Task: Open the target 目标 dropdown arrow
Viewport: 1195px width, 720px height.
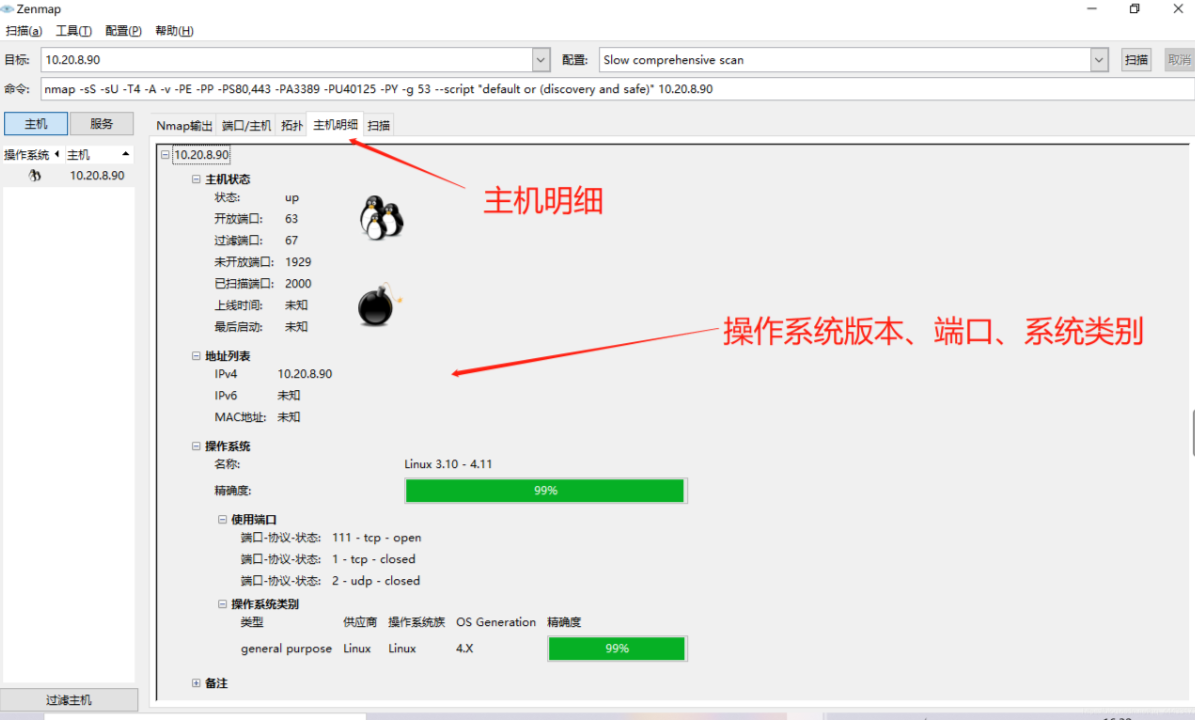Action: 540,59
